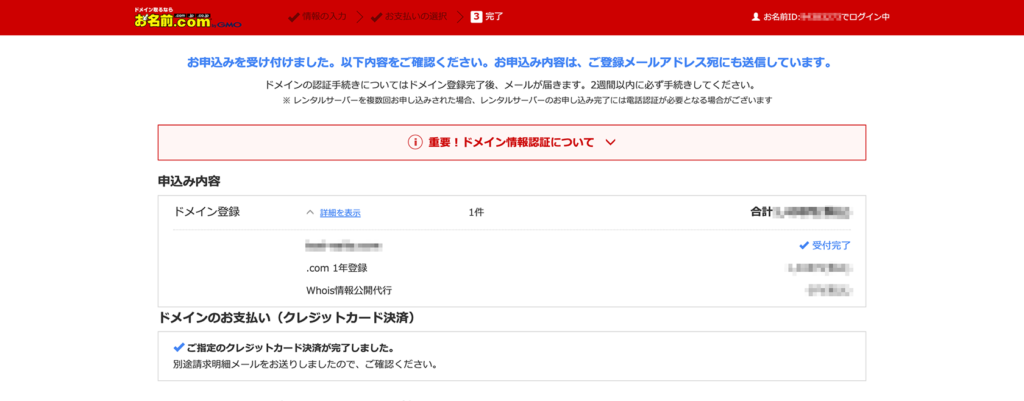1024x401 pixels.
Task: Click the checkmark icon beside 情報の入力
Action: click(294, 17)
